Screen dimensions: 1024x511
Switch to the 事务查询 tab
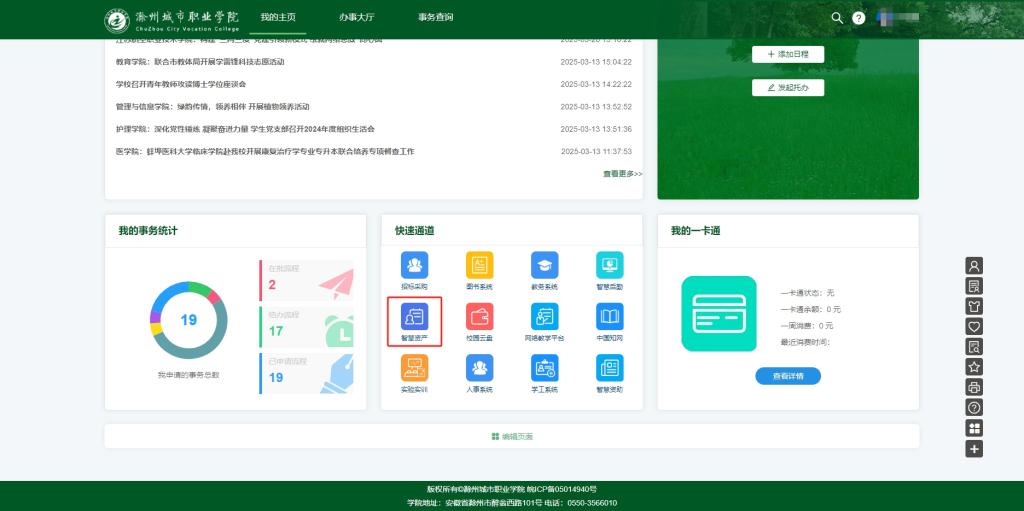click(435, 17)
